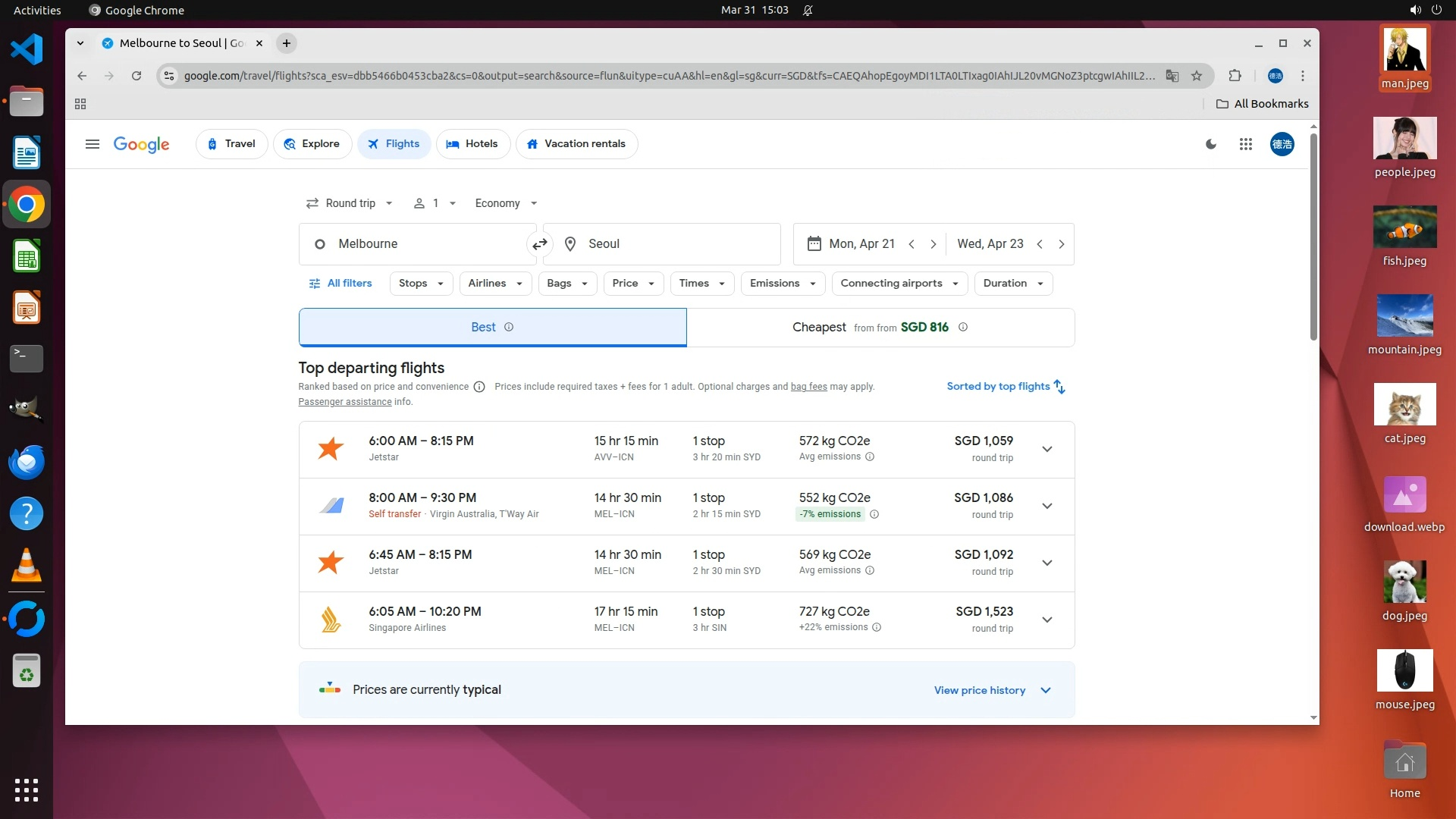Open the main hamburger menu
Image resolution: width=1456 pixels, height=819 pixels.
tap(93, 144)
